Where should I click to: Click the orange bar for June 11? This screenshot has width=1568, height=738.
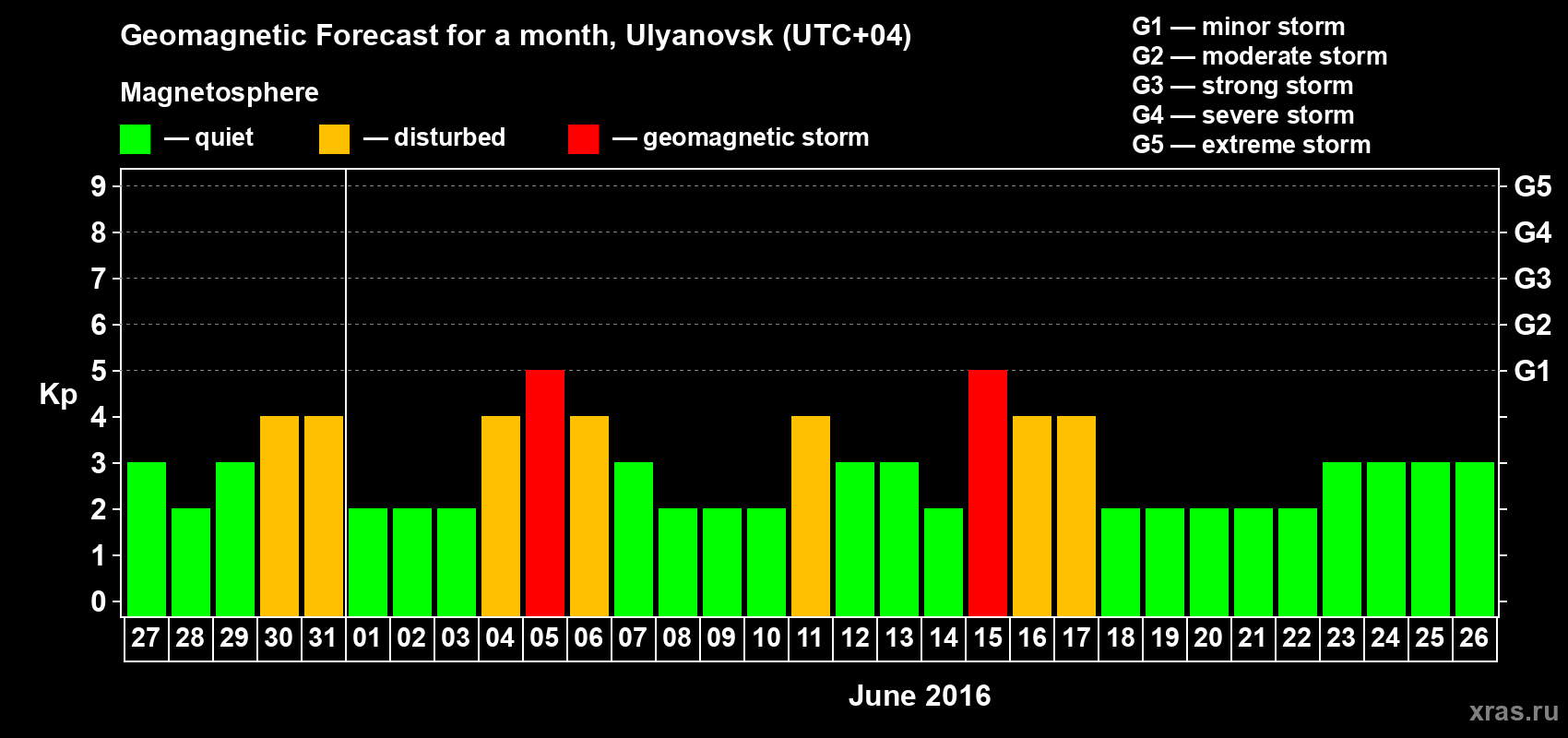pyautogui.click(x=811, y=517)
